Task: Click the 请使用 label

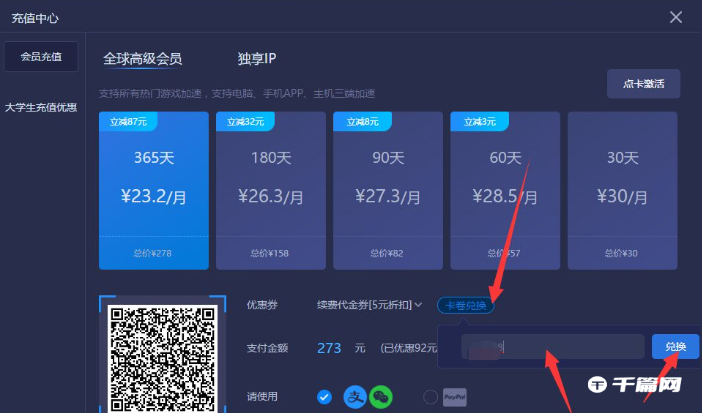Action: pos(262,396)
